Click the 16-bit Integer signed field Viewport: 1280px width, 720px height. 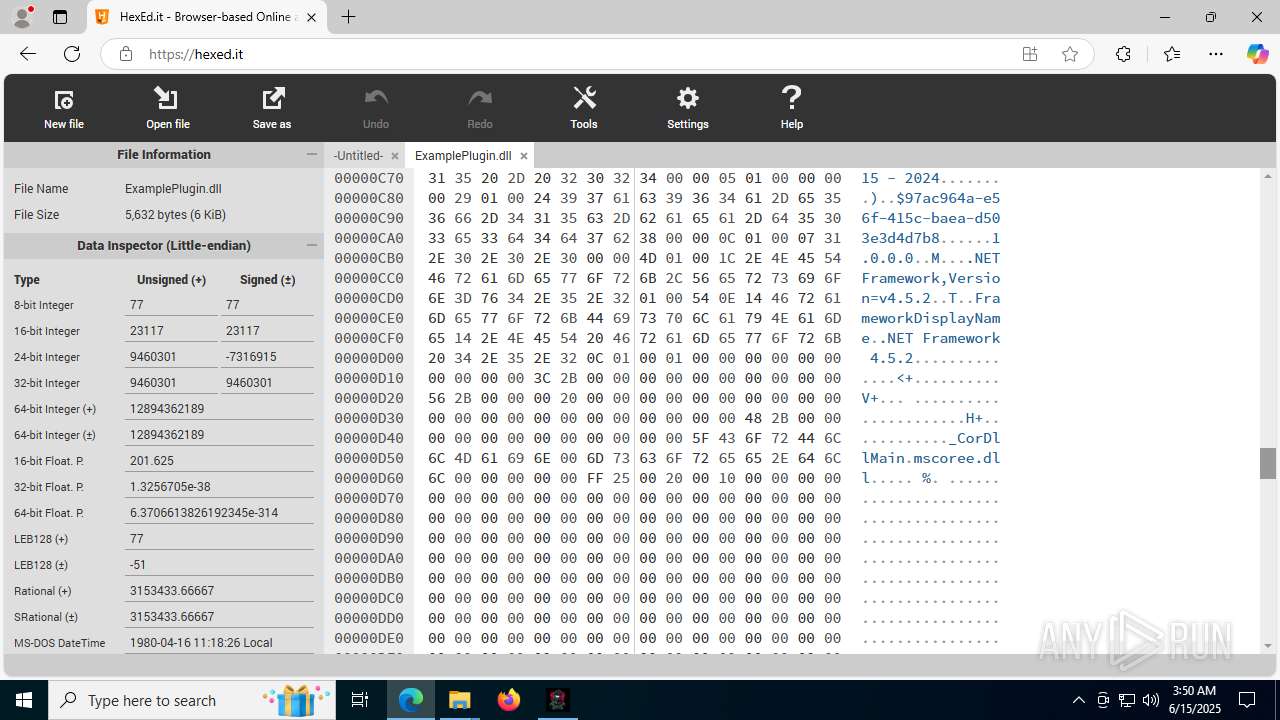(x=267, y=331)
